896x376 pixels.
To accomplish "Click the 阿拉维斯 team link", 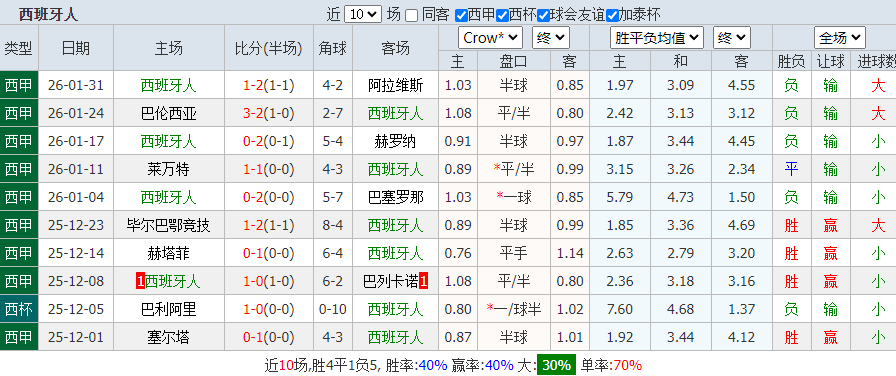I will click(x=395, y=85).
